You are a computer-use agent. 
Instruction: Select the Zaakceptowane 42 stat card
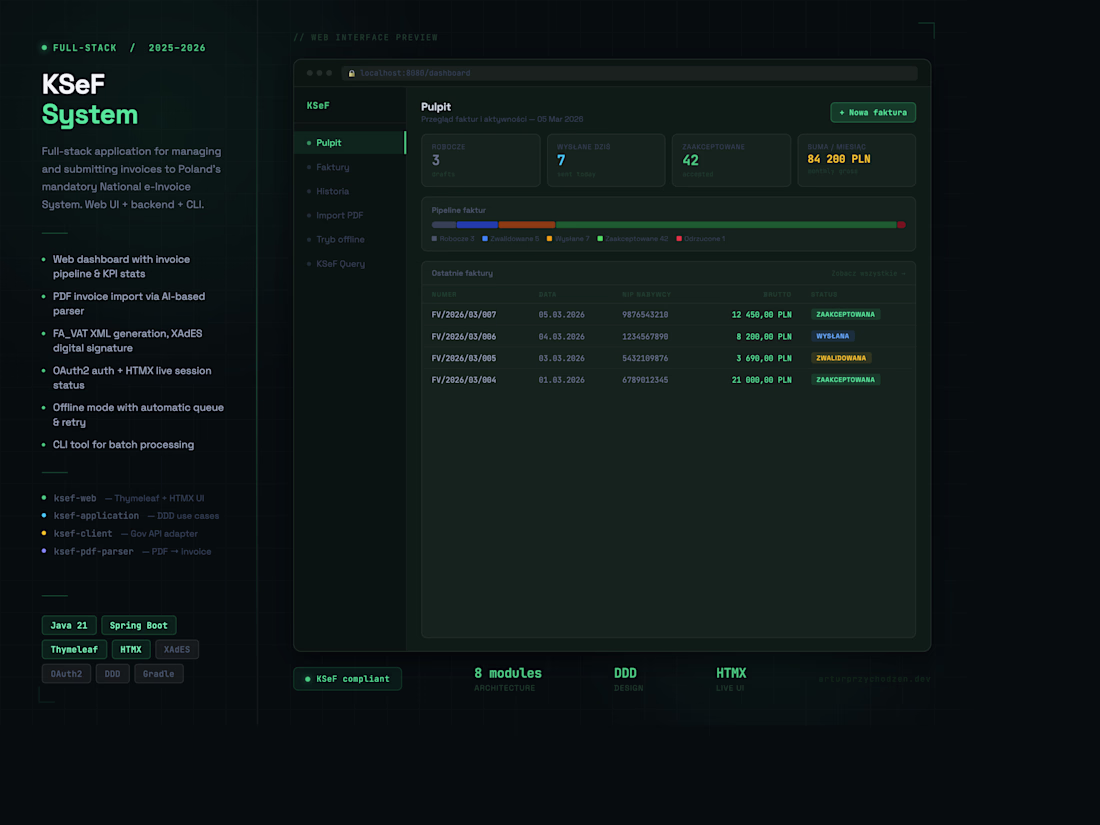click(731, 161)
